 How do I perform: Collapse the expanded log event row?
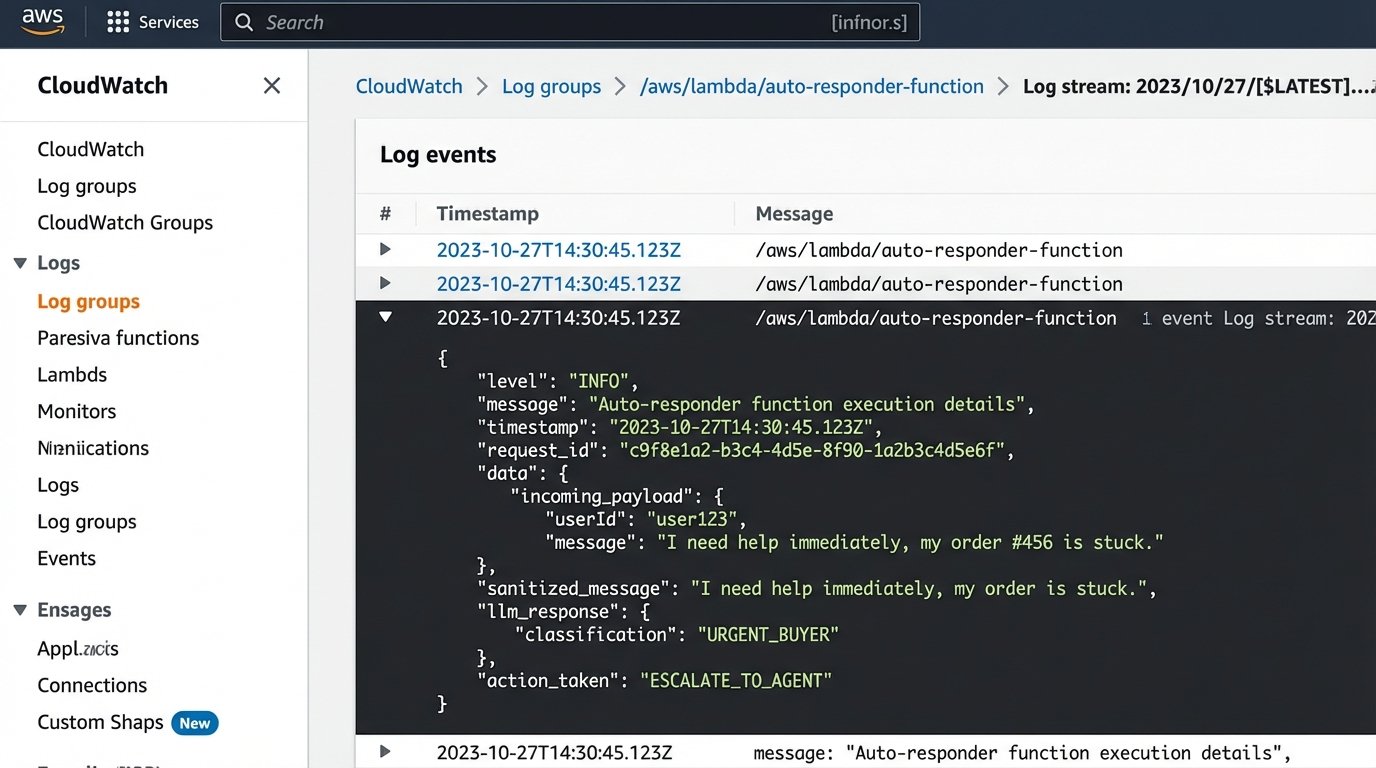pyautogui.click(x=385, y=317)
